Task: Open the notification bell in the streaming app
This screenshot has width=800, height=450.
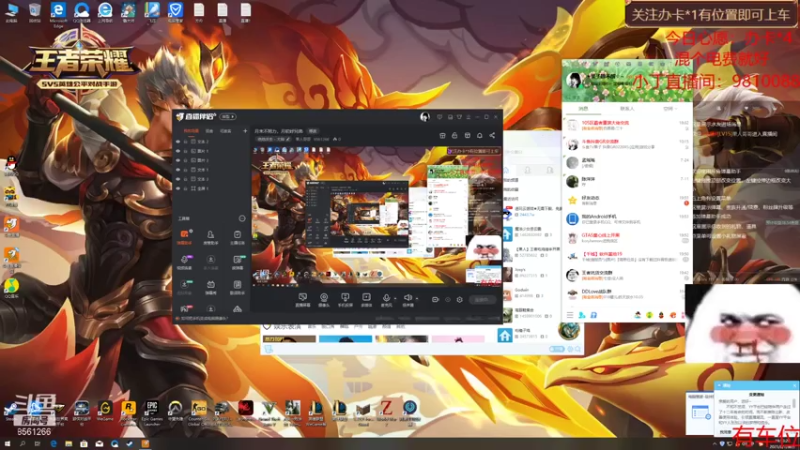Action: click(480, 136)
